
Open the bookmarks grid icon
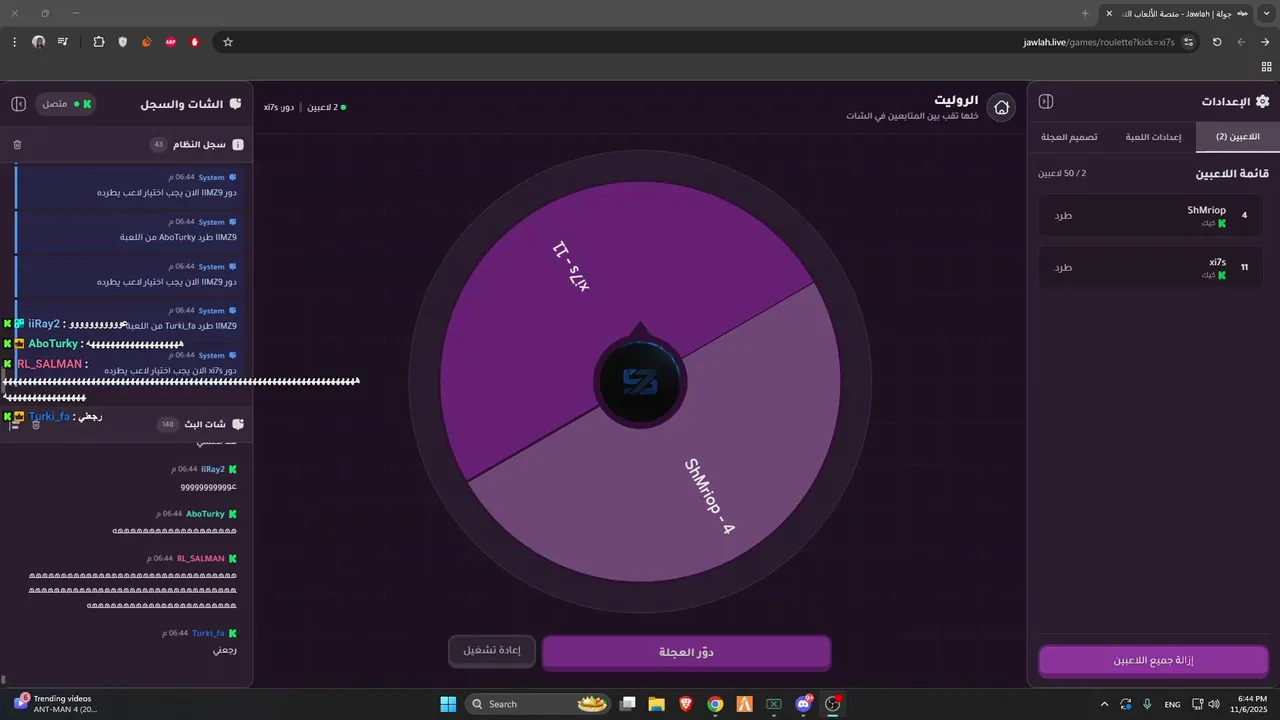[1266, 66]
